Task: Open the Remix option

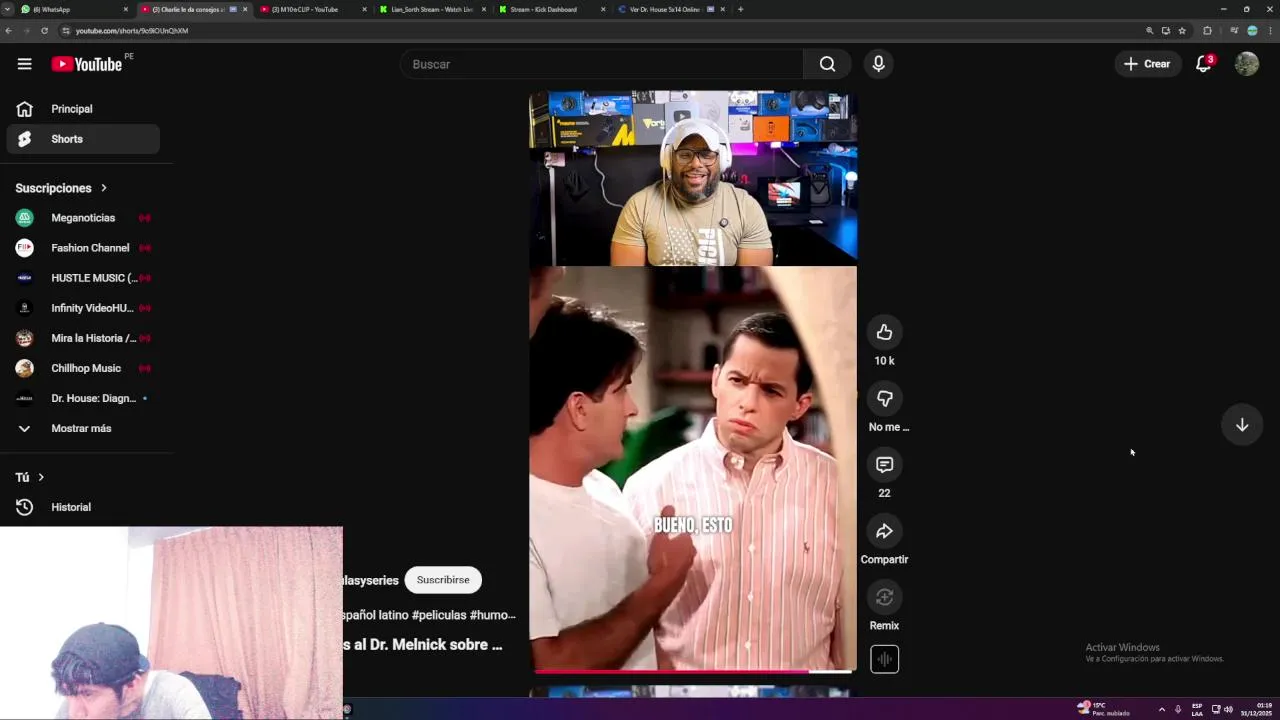Action: pos(884,597)
